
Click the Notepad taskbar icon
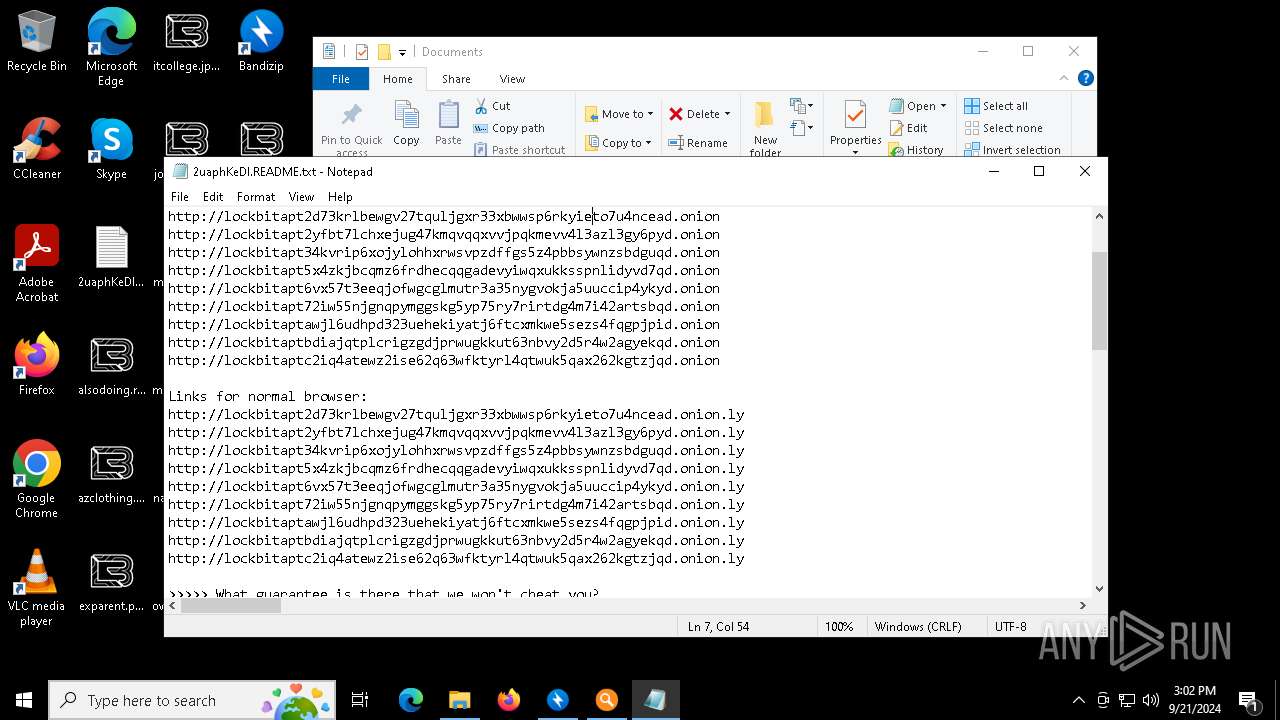click(x=655, y=700)
